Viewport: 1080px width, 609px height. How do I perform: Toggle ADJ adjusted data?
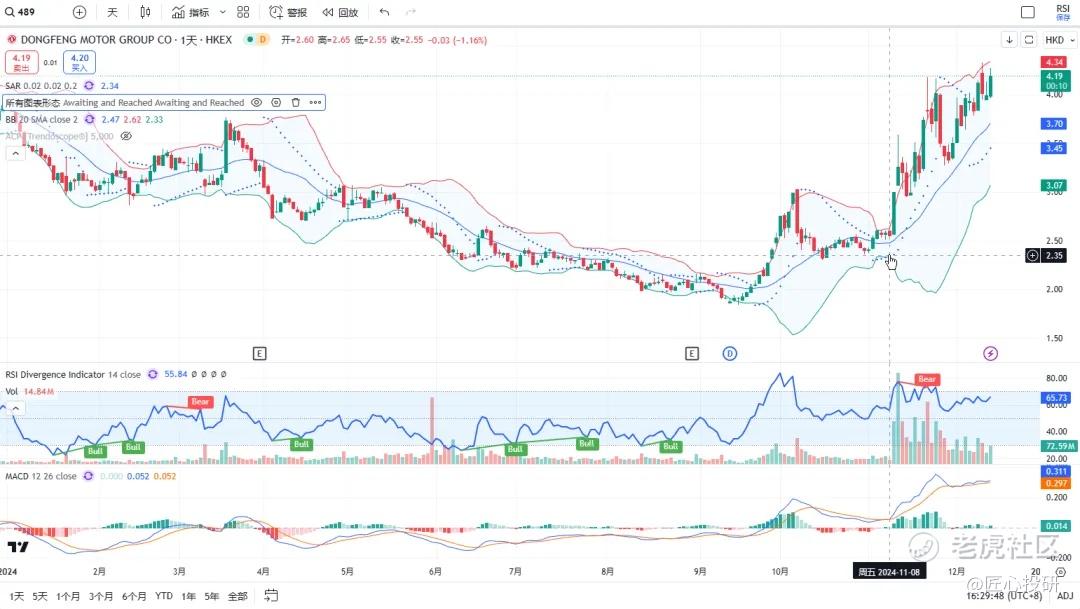[x=1065, y=597]
